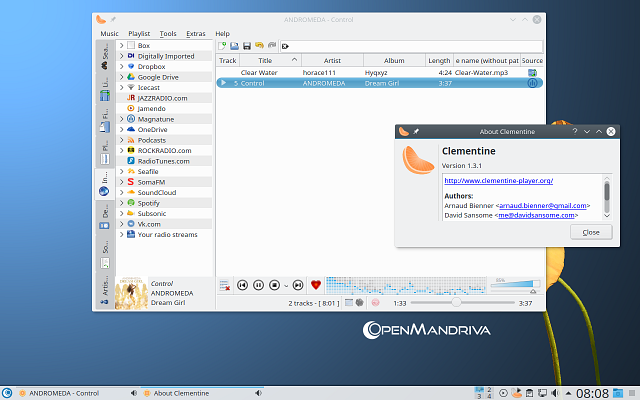Expand the Icecast node

[x=121, y=87]
